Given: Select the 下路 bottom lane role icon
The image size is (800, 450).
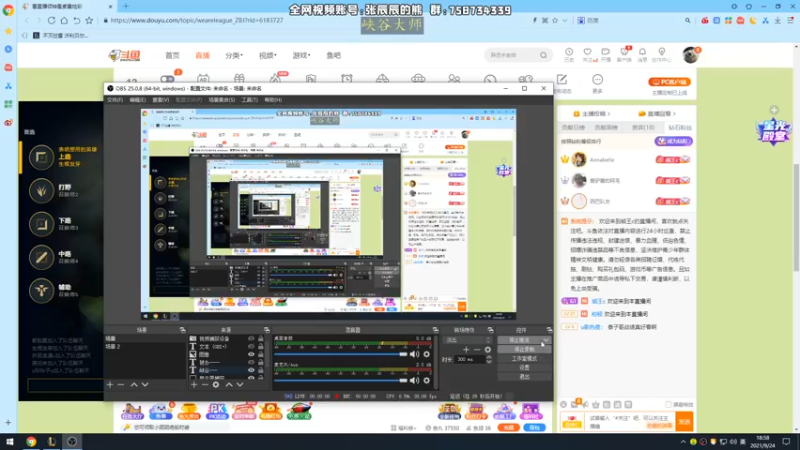Looking at the screenshot, I should pyautogui.click(x=41, y=224).
